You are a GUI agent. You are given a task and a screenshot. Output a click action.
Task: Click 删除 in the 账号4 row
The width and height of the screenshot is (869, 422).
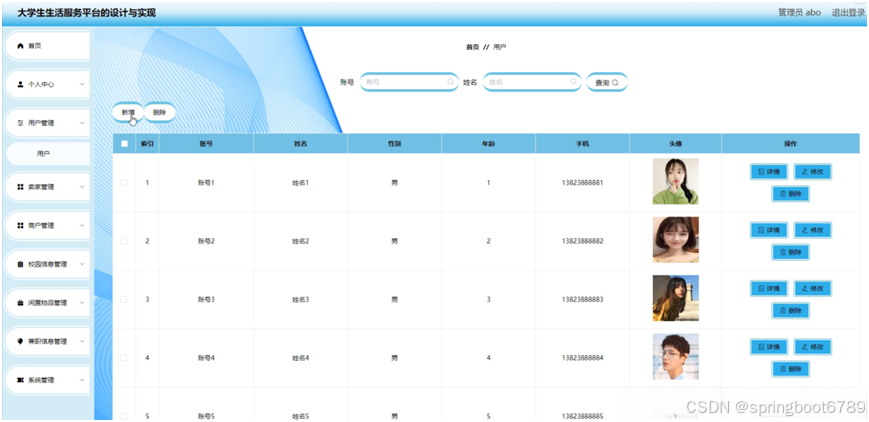pos(791,369)
